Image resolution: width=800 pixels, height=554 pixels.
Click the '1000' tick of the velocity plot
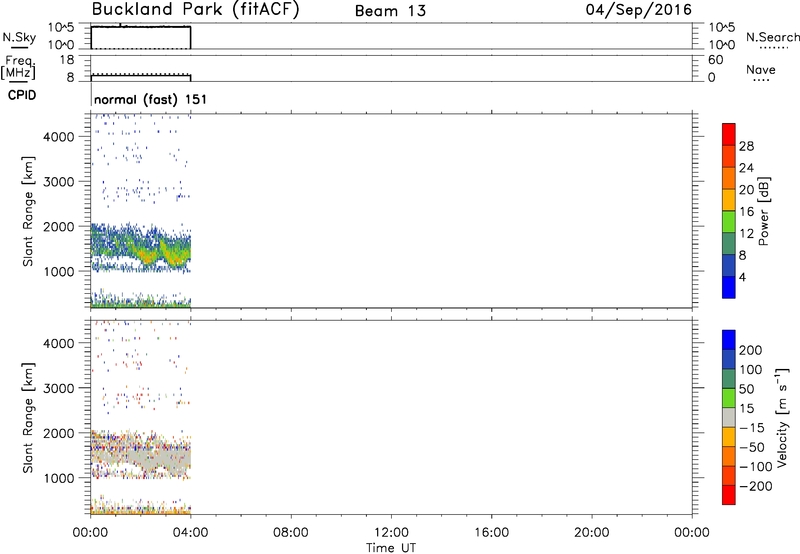coord(59,478)
